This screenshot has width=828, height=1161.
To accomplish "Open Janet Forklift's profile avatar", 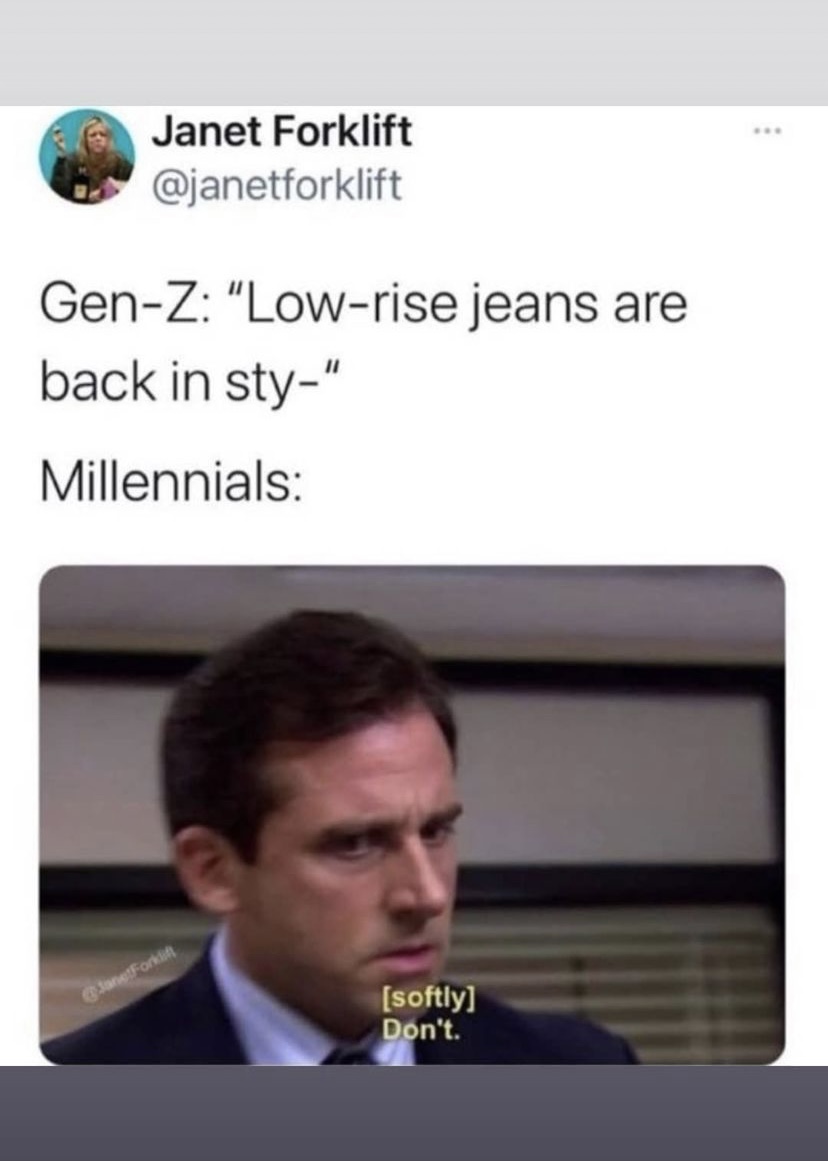I will (87, 156).
